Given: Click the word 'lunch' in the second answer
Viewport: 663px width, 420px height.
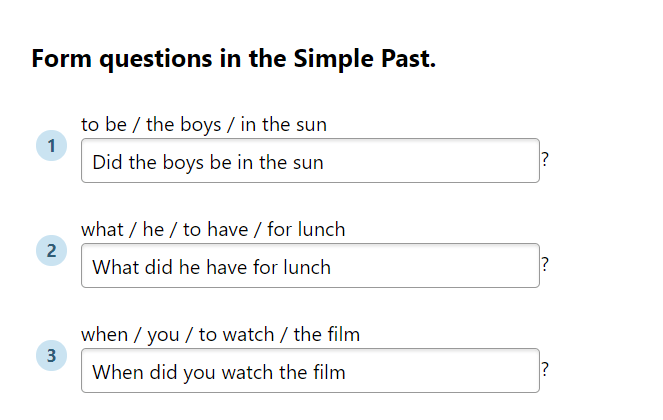Looking at the screenshot, I should coord(306,267).
